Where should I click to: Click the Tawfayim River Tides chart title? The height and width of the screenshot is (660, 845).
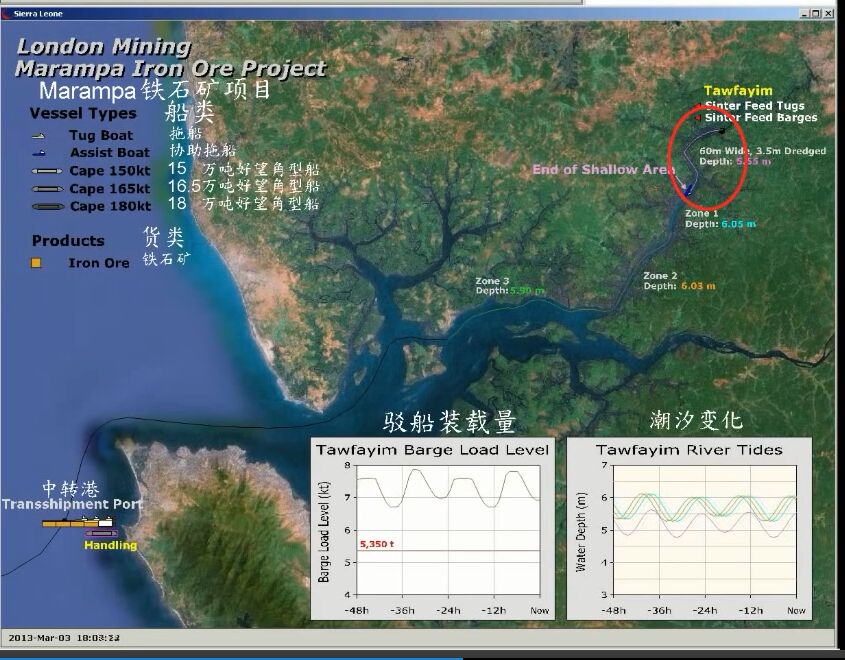(x=689, y=450)
